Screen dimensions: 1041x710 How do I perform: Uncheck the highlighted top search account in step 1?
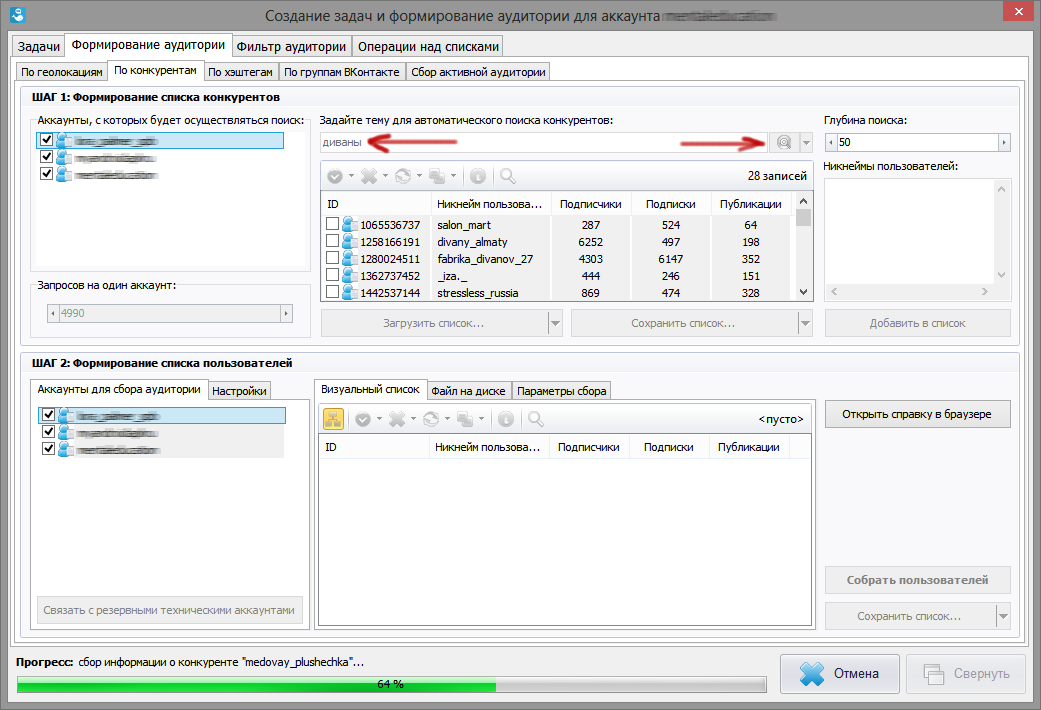46,139
